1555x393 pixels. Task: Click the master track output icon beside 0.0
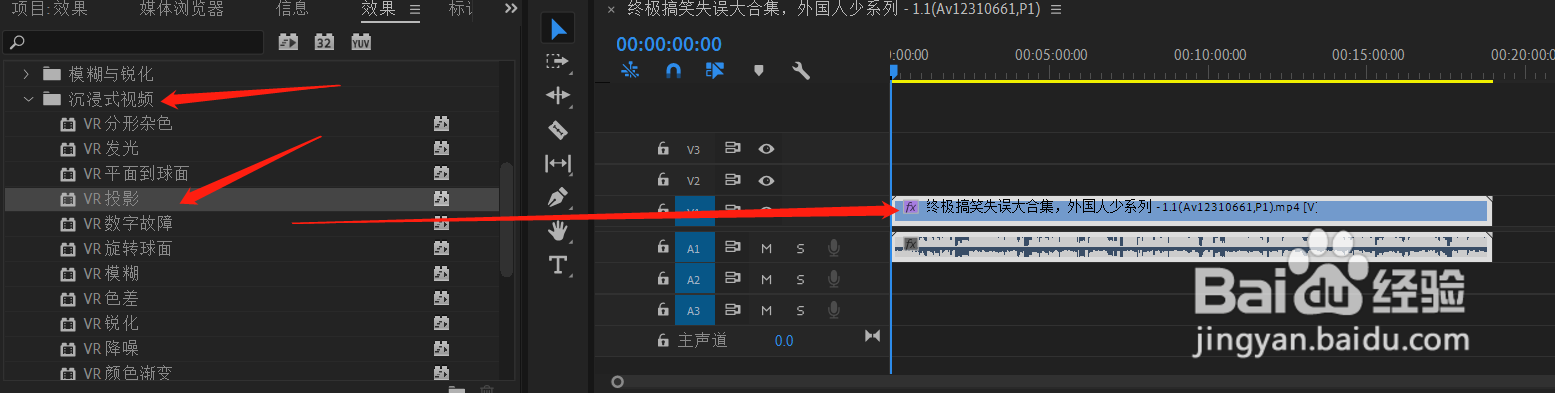[x=872, y=336]
